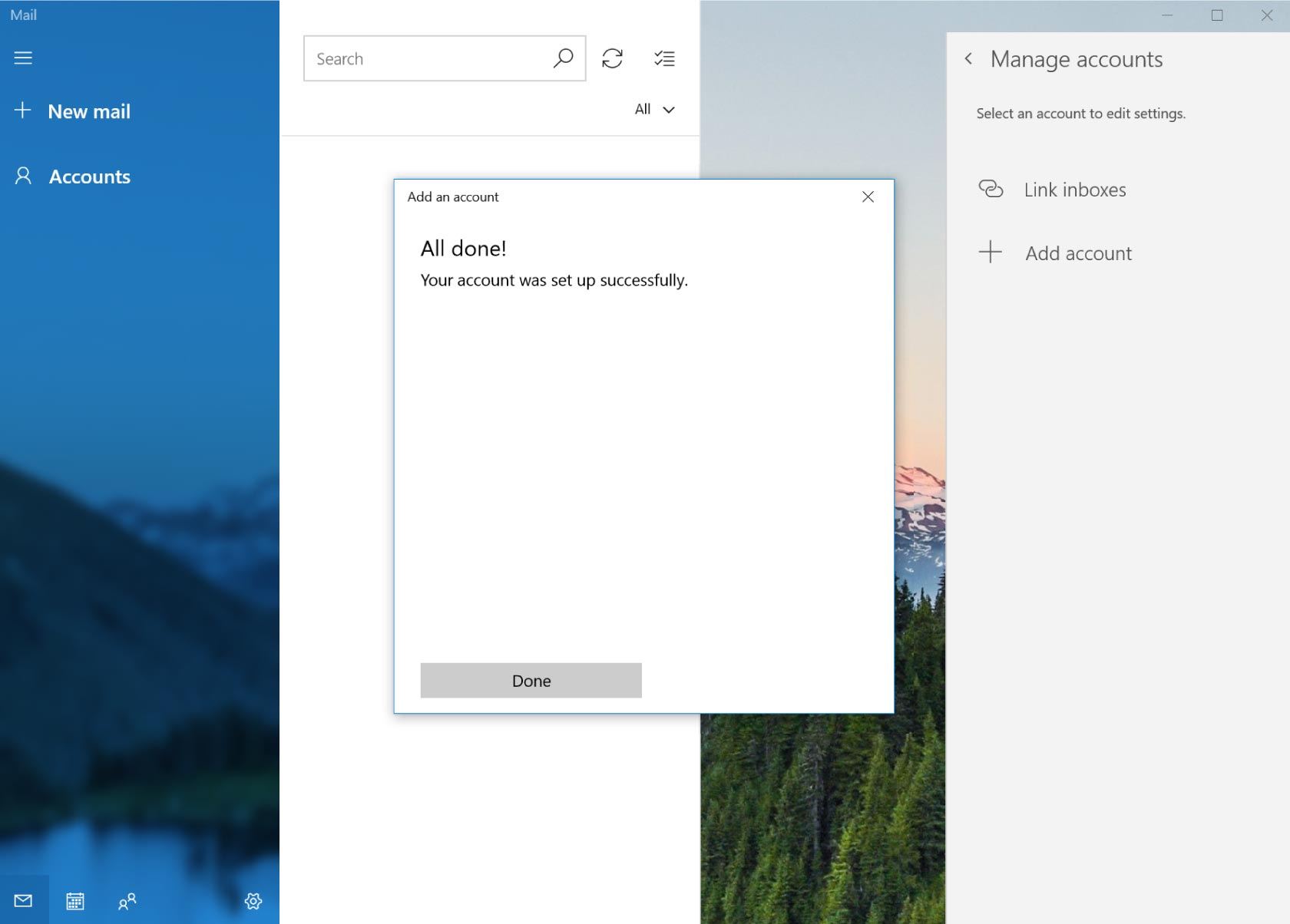The height and width of the screenshot is (924, 1290).
Task: Open the Calendar app icon
Action: [x=75, y=901]
